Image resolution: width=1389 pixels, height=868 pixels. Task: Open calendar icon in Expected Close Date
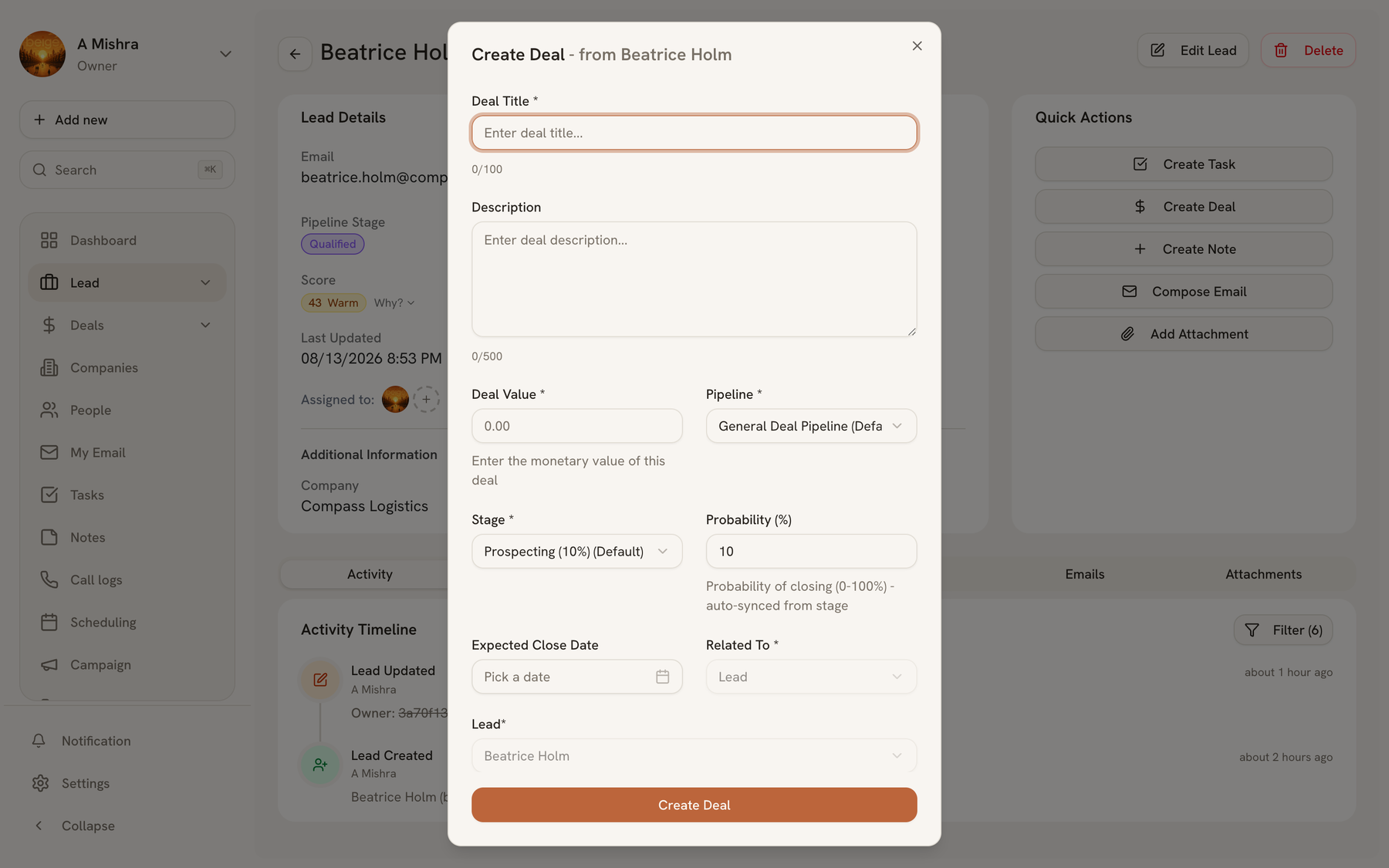[662, 677]
